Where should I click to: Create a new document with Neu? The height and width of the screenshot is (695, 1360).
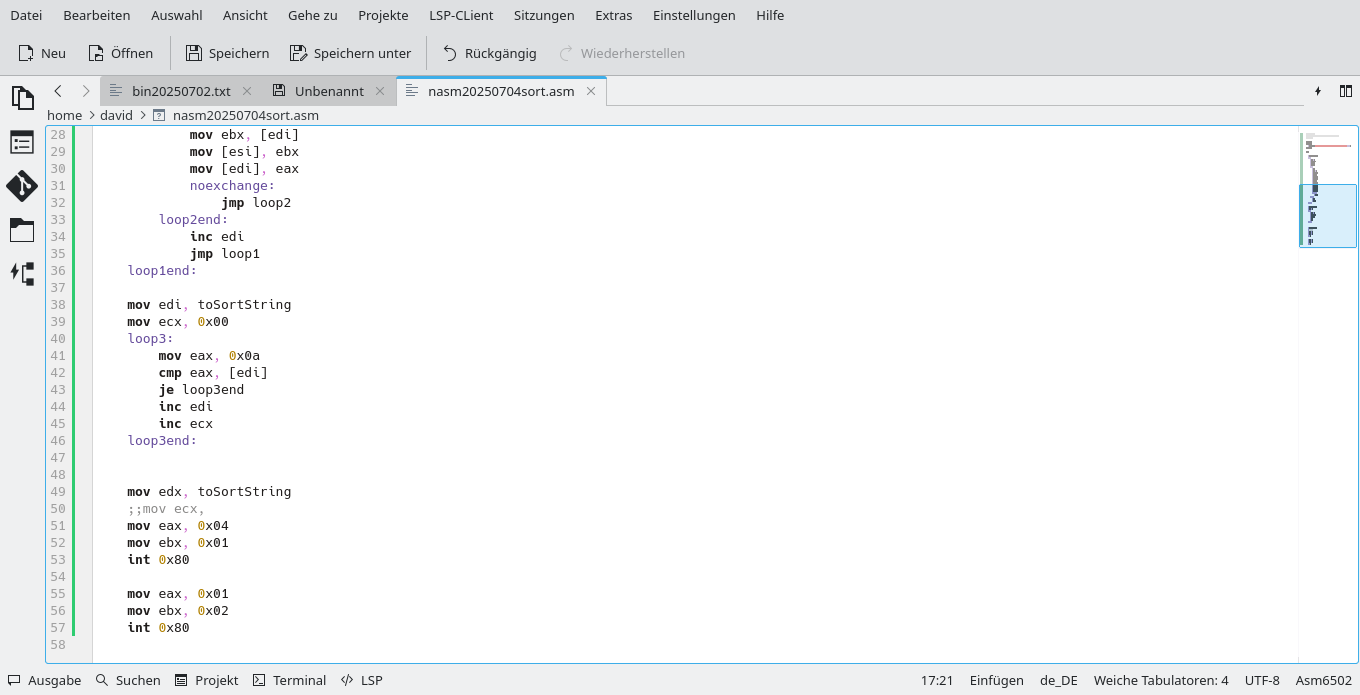coord(41,53)
